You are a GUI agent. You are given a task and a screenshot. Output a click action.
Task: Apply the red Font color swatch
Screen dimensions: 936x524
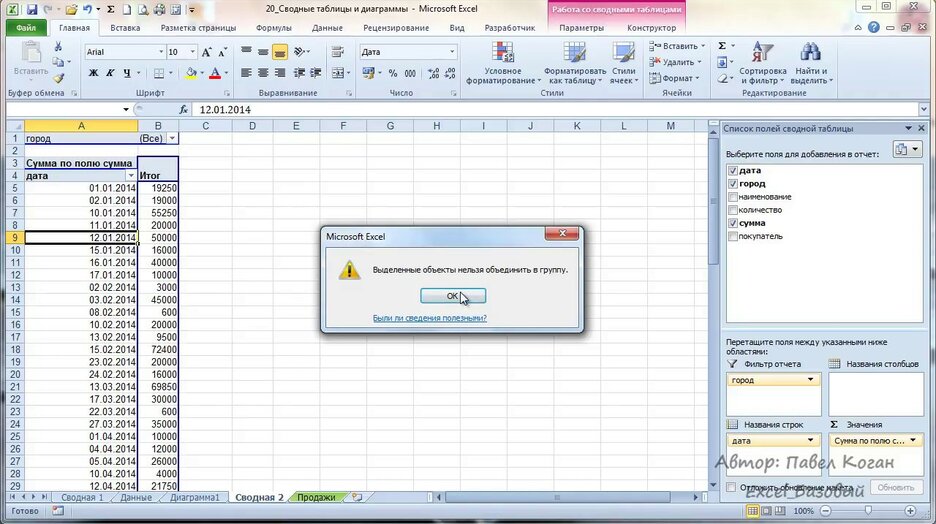(x=215, y=73)
